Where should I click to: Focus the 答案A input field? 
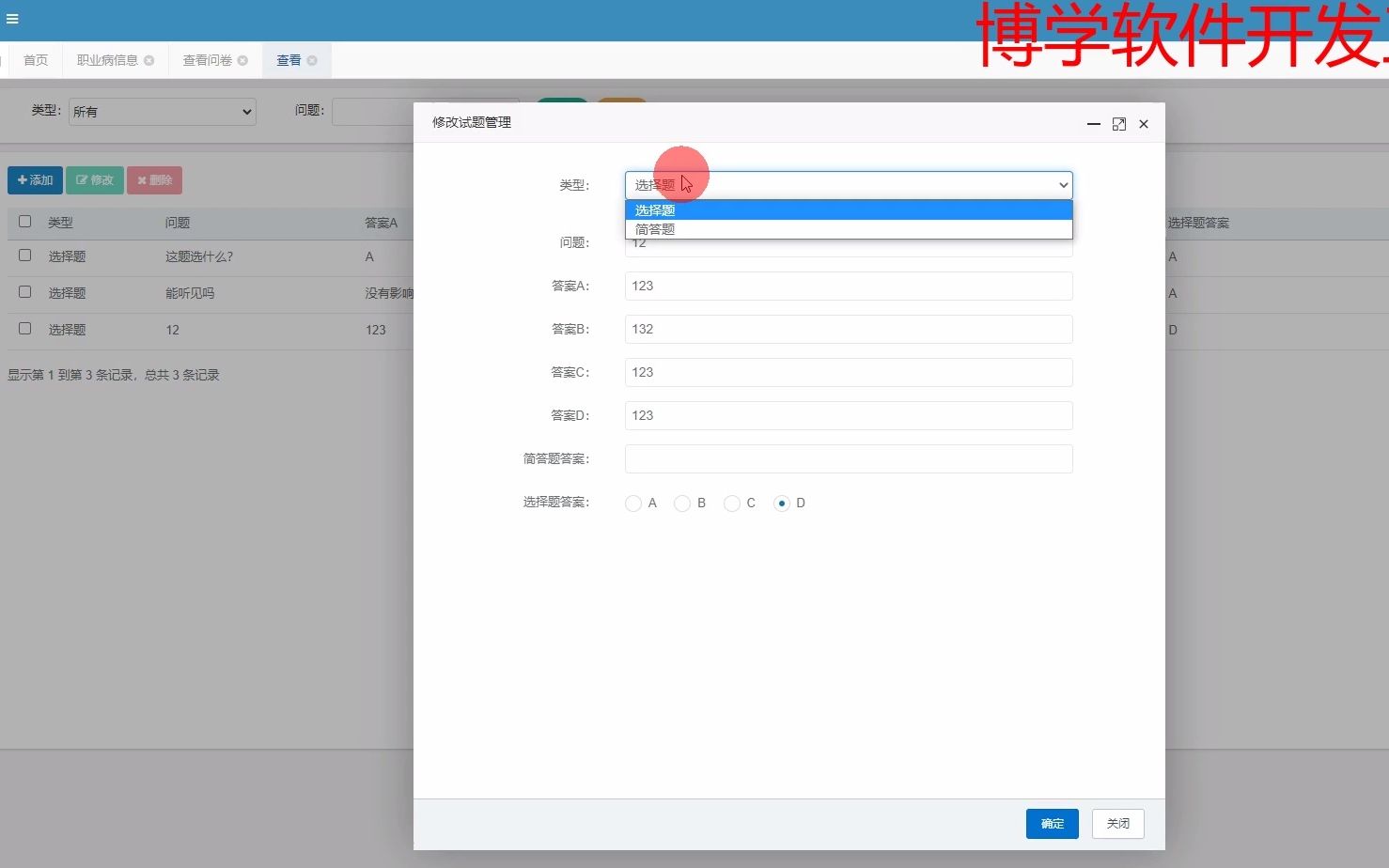coord(849,287)
